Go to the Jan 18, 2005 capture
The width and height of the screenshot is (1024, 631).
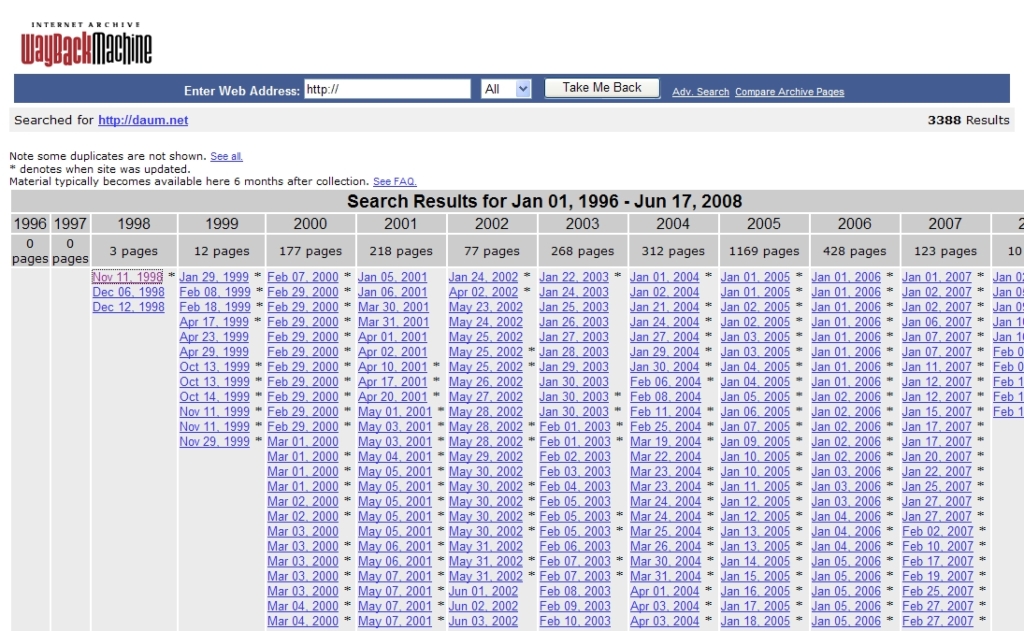[x=756, y=621]
